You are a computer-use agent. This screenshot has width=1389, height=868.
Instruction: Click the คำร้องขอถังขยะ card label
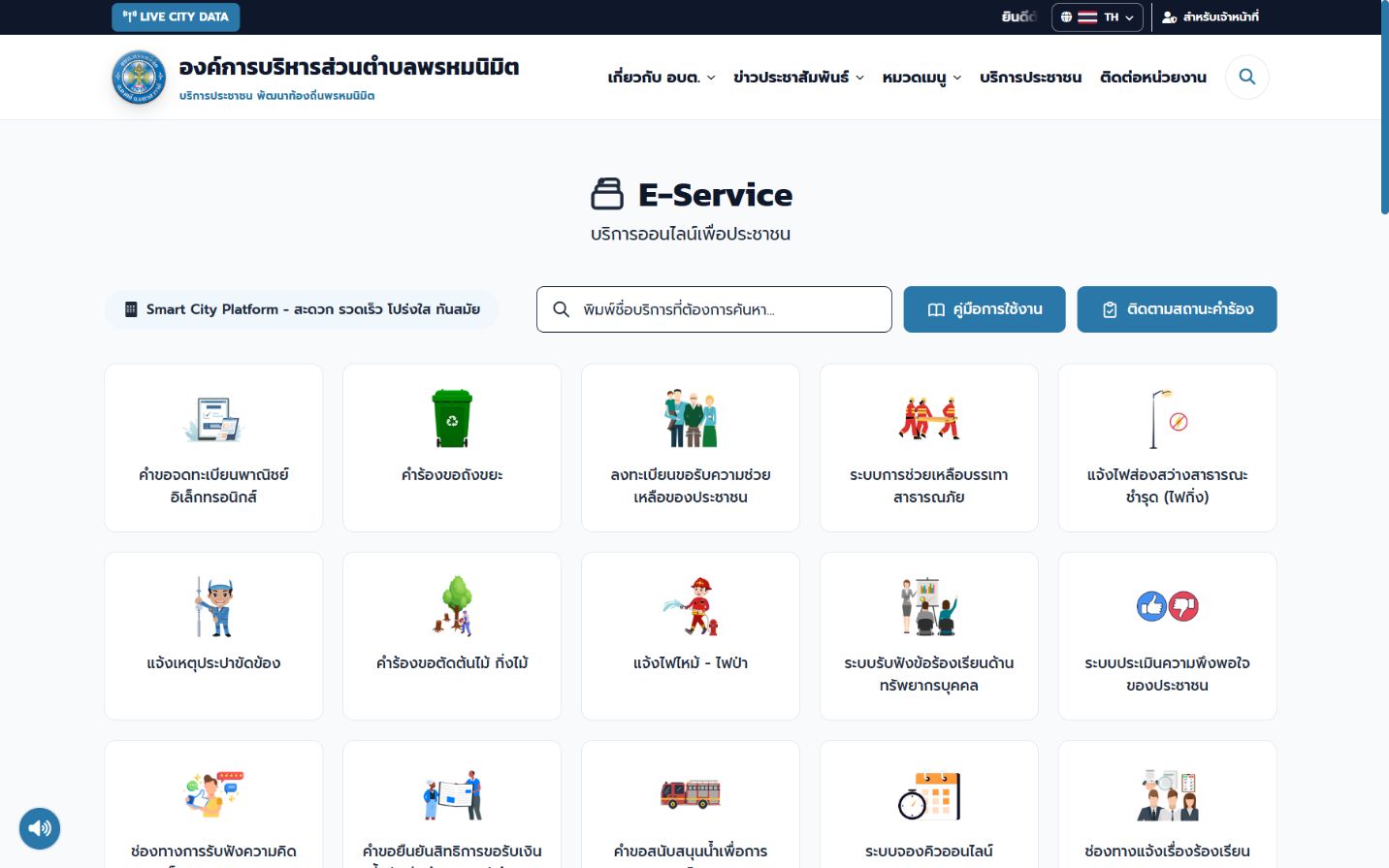452,475
